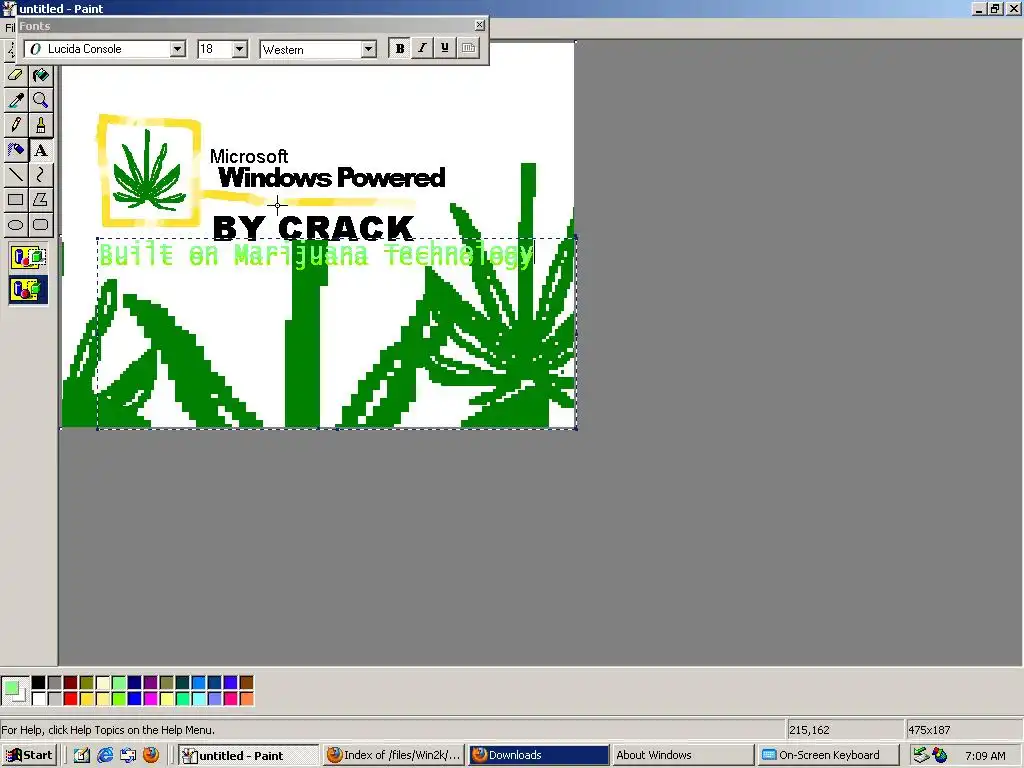The image size is (1024, 768).
Task: Click the current foreground/background color box
Action: [14, 690]
